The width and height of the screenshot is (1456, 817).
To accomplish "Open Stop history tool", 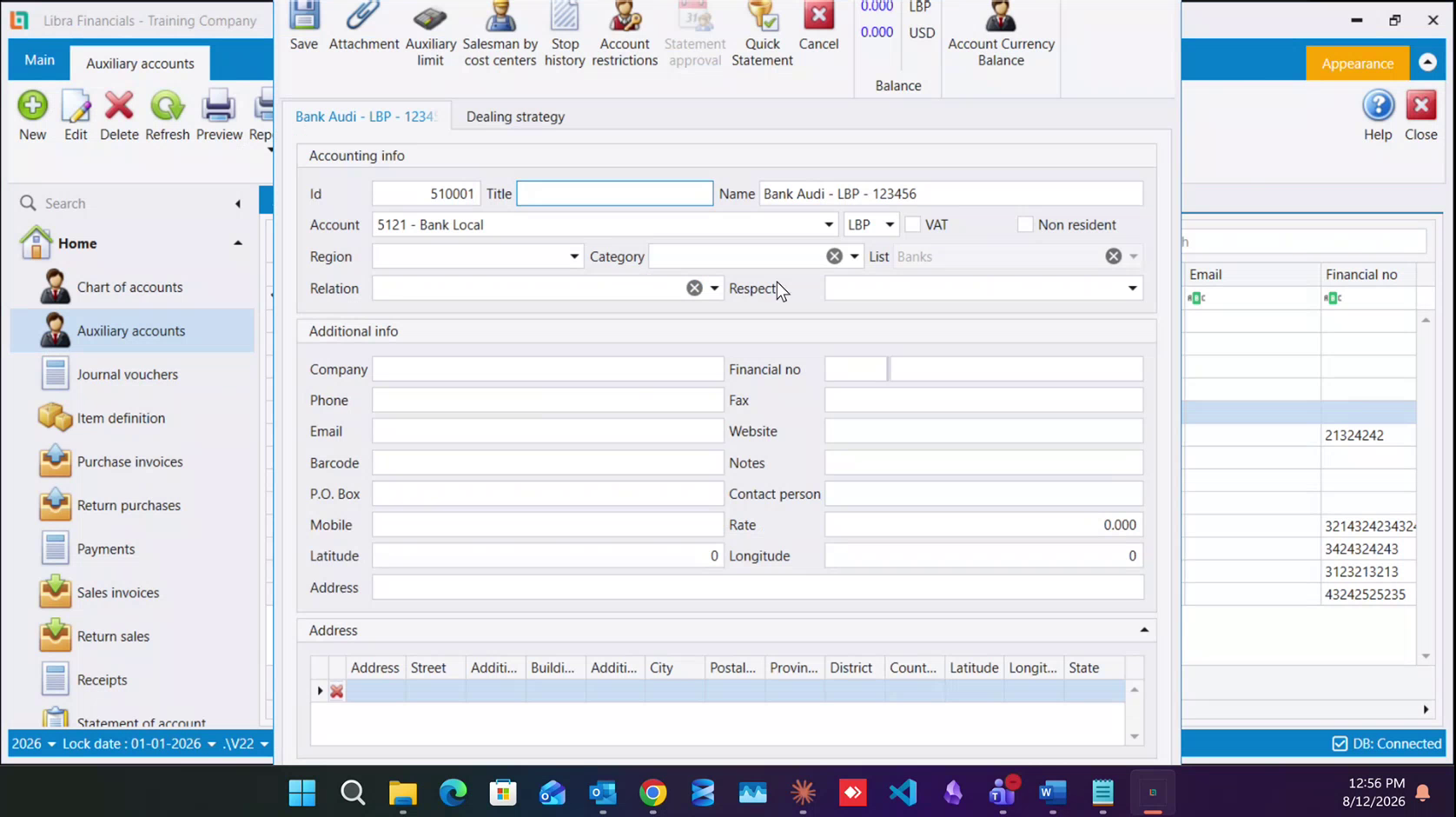I will tap(565, 35).
